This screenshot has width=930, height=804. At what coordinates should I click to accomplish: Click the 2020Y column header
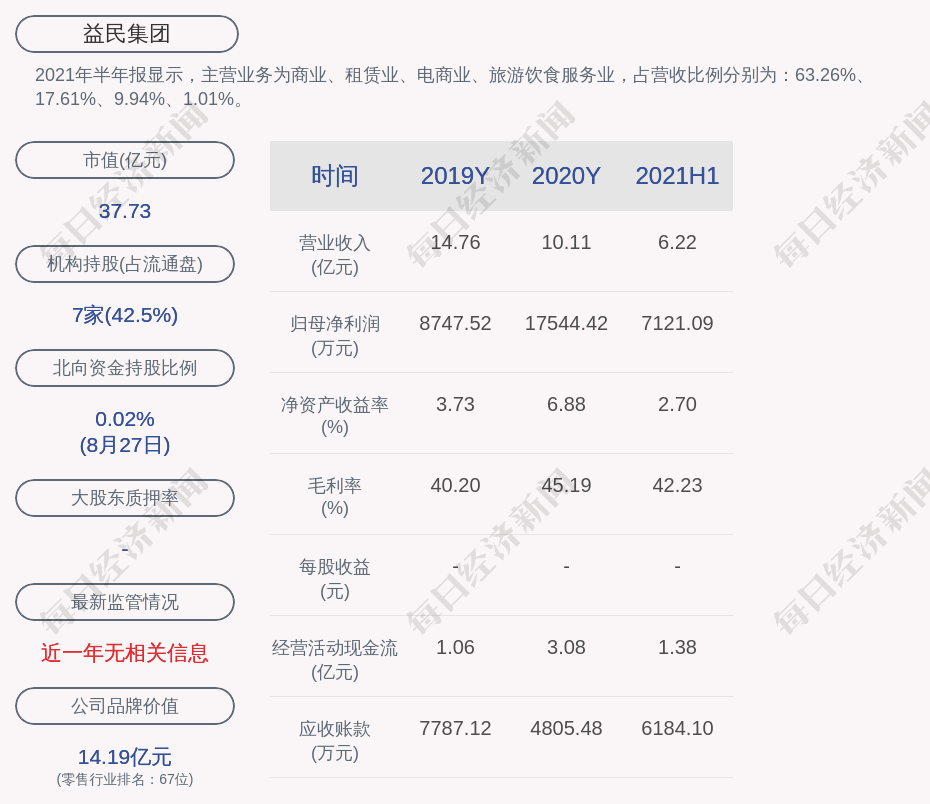click(566, 176)
